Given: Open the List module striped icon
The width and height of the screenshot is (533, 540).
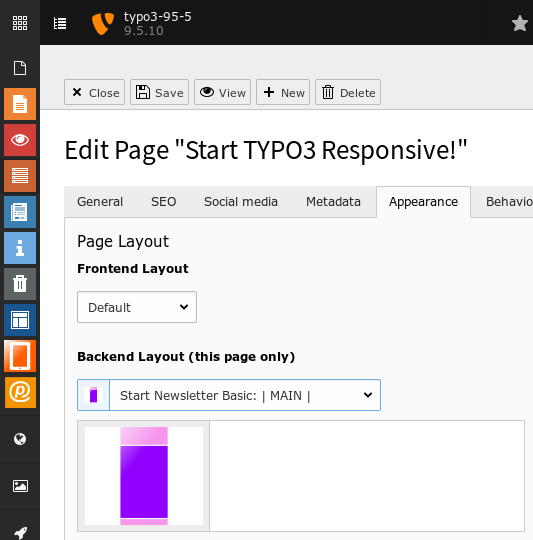Looking at the screenshot, I should [x=20, y=176].
